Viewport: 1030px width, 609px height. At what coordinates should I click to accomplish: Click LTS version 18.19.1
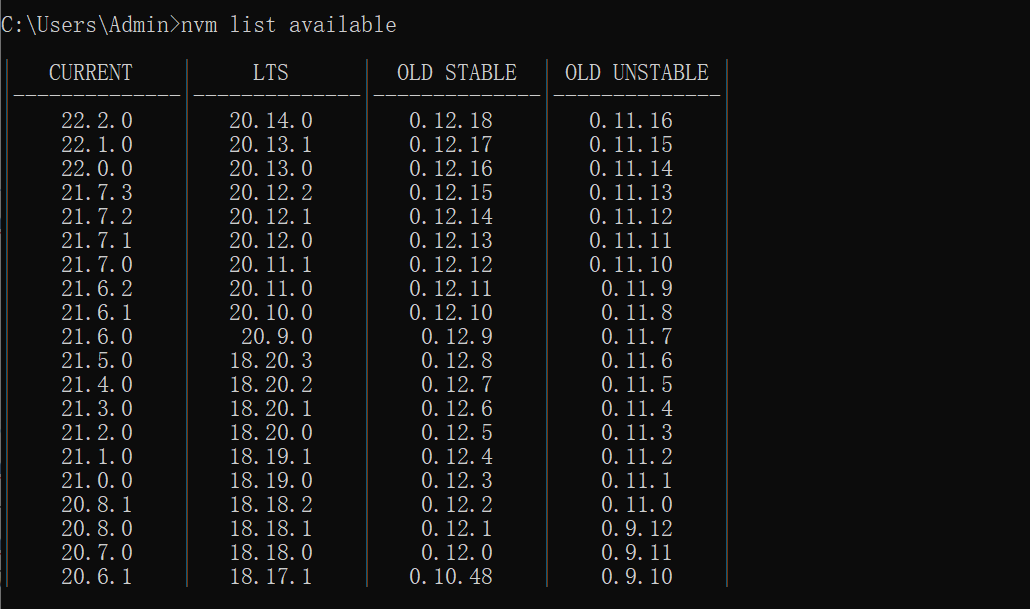[271, 457]
